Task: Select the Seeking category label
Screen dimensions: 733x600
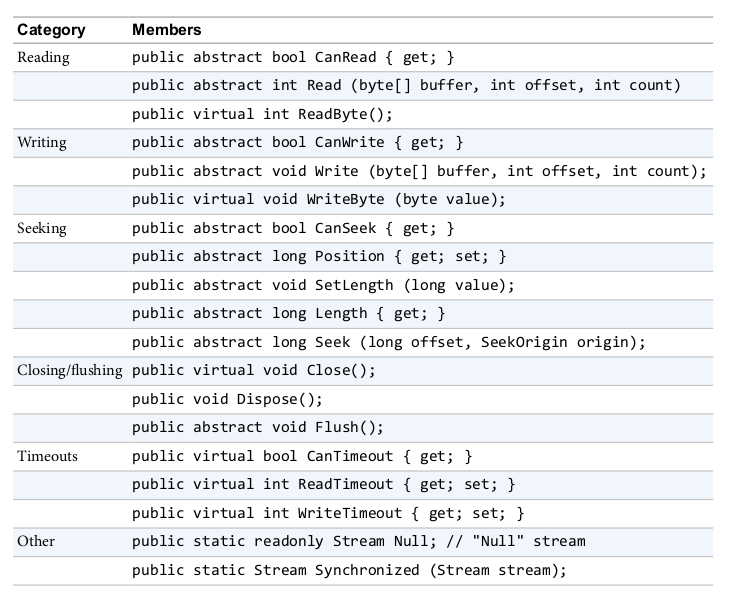Action: click(42, 228)
